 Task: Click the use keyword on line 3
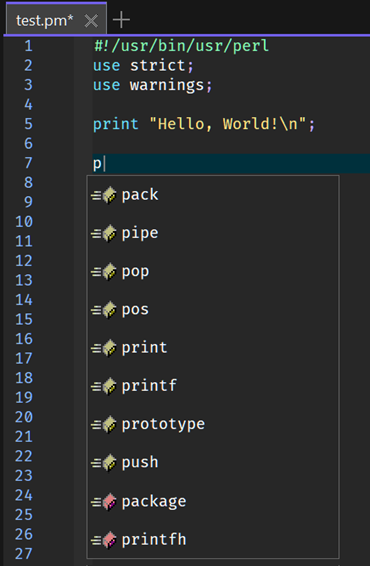coord(106,86)
